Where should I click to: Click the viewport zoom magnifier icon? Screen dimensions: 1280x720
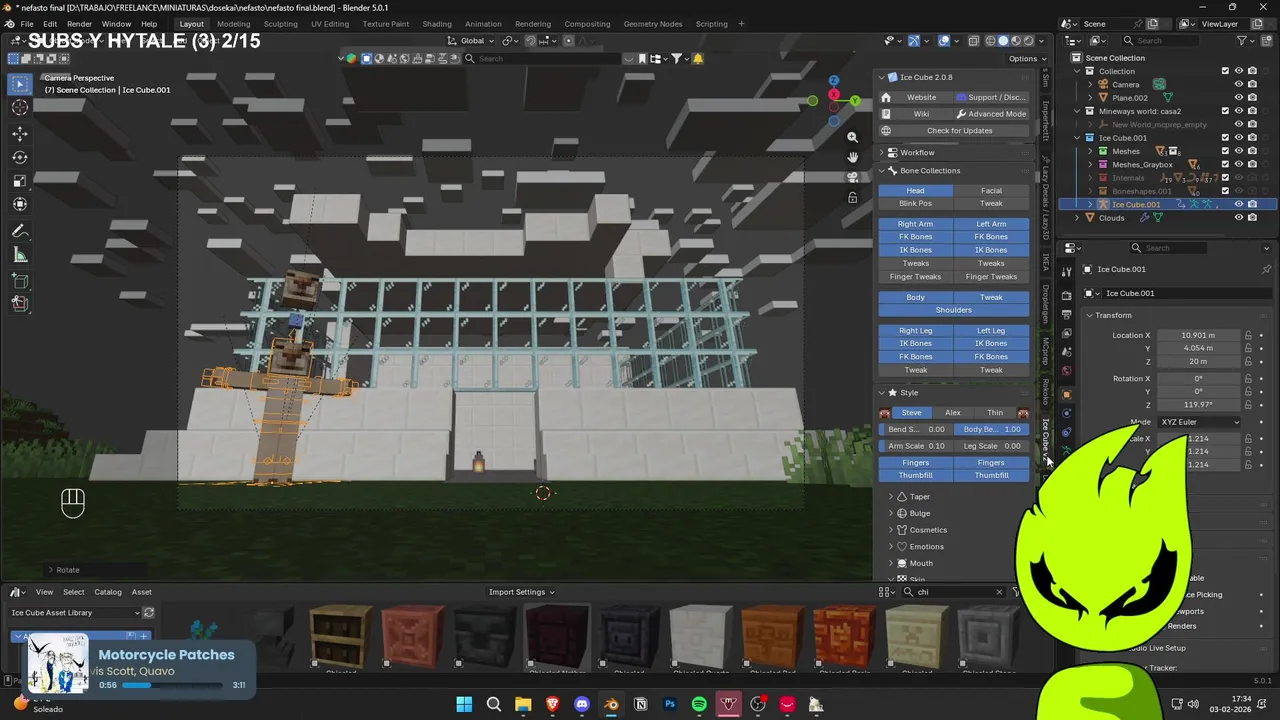tap(852, 137)
